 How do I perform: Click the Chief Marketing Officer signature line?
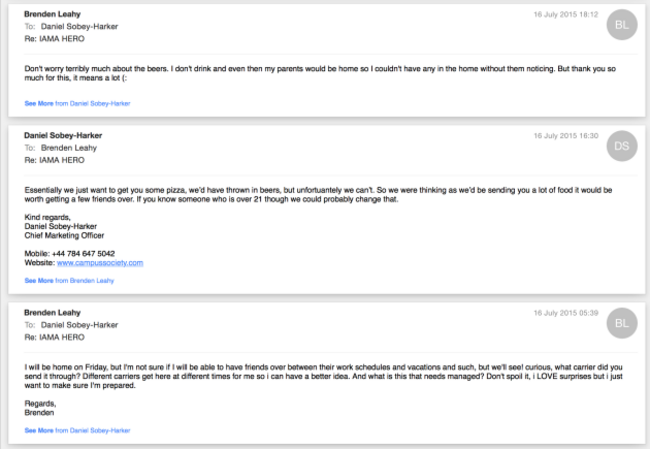(64, 235)
